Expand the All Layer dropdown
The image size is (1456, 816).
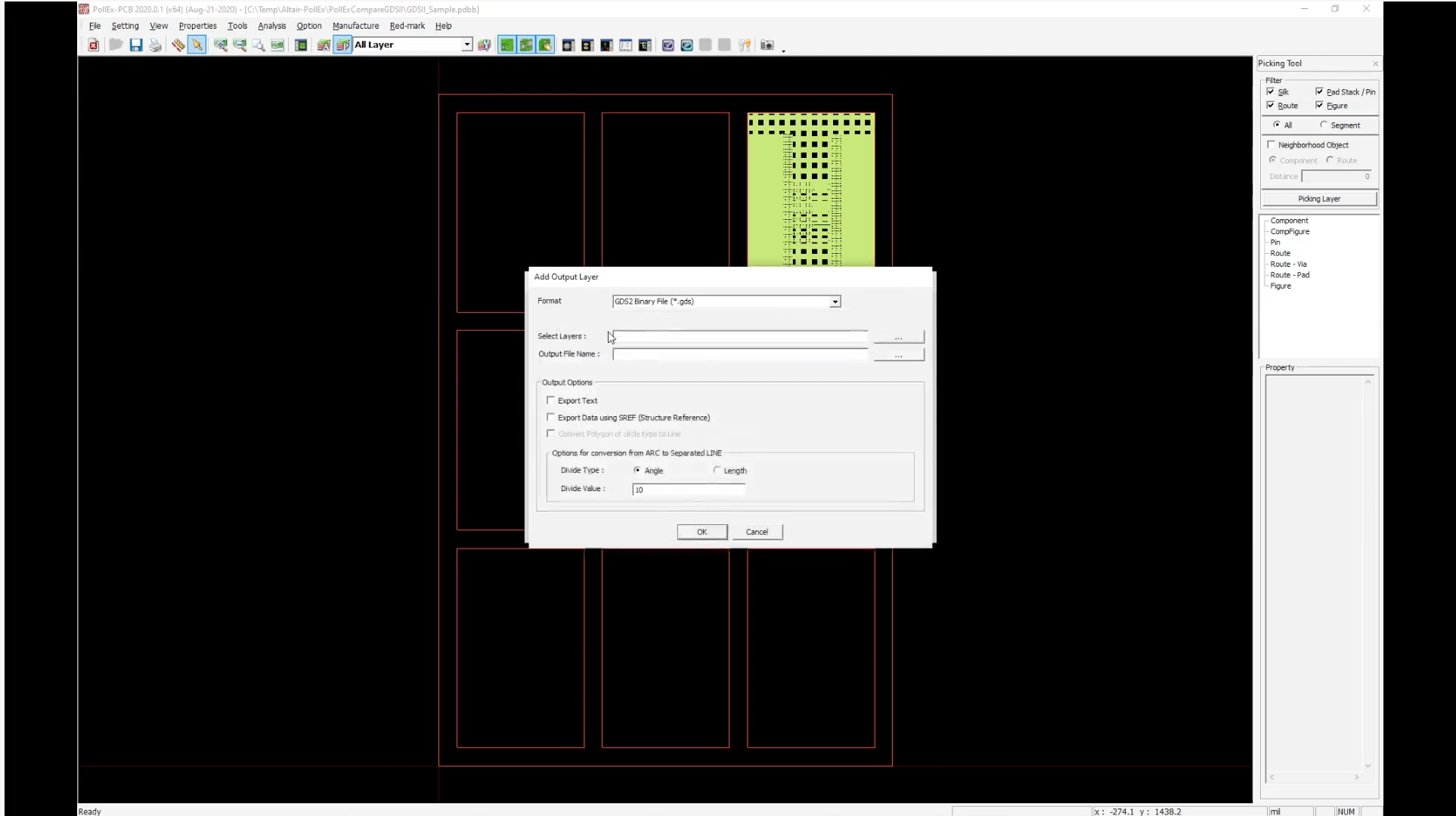pos(467,45)
